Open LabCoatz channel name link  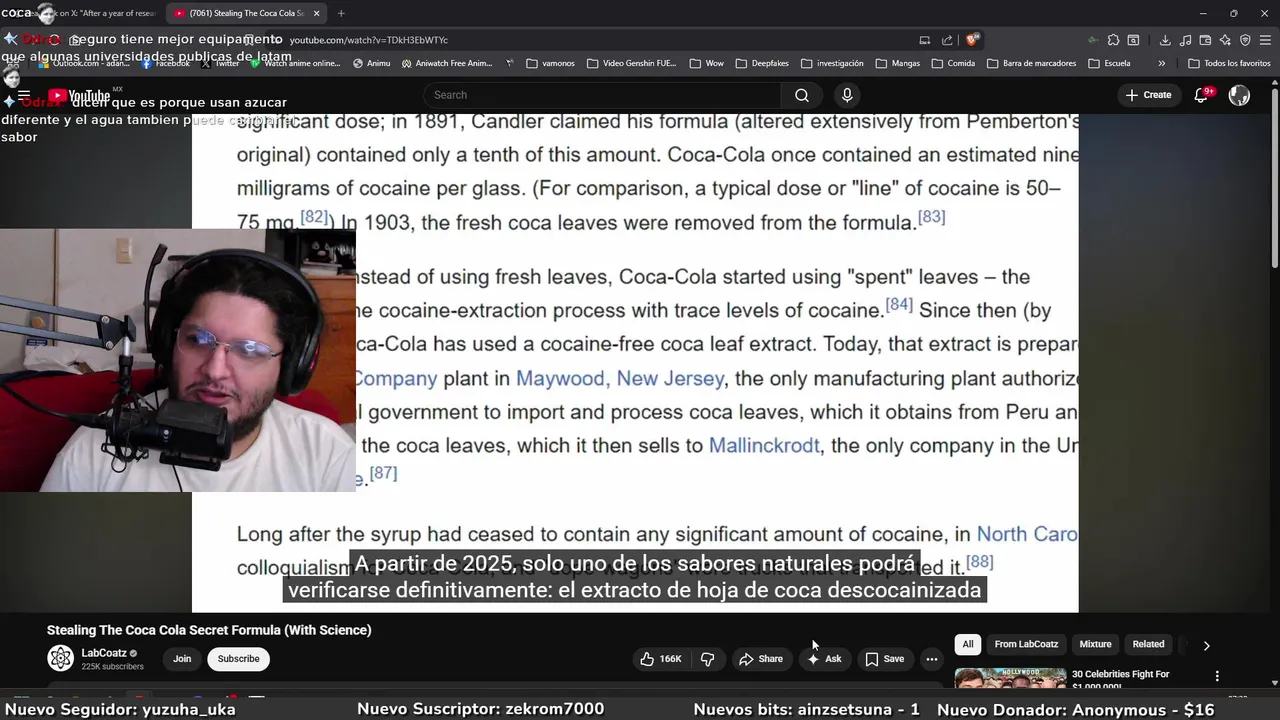coord(104,653)
